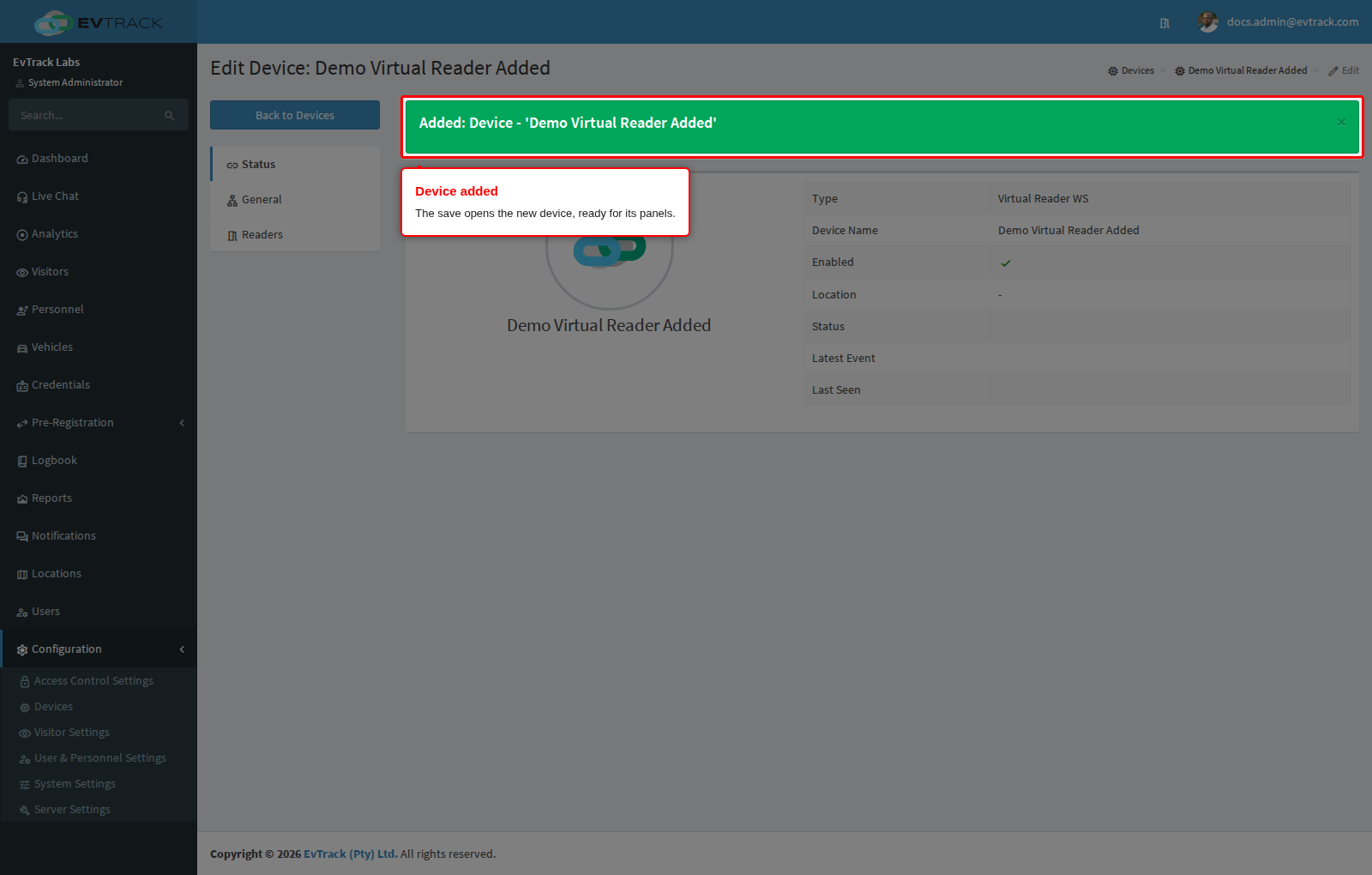Click the door icon in top header
This screenshot has width=1372, height=875.
coord(1164,23)
